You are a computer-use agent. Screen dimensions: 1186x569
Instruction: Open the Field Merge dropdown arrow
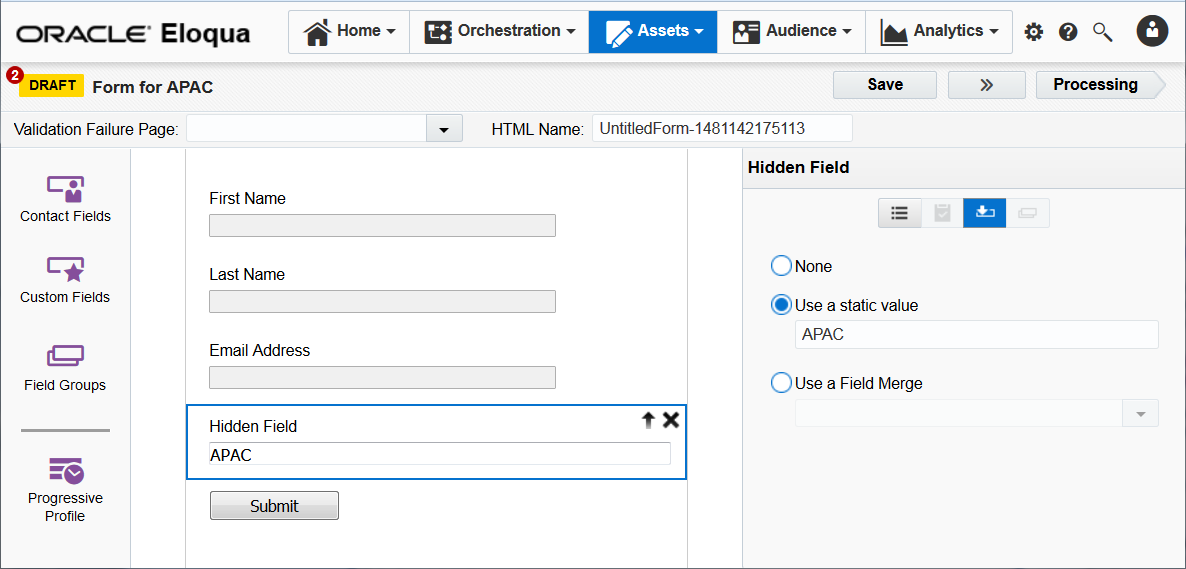(1140, 413)
